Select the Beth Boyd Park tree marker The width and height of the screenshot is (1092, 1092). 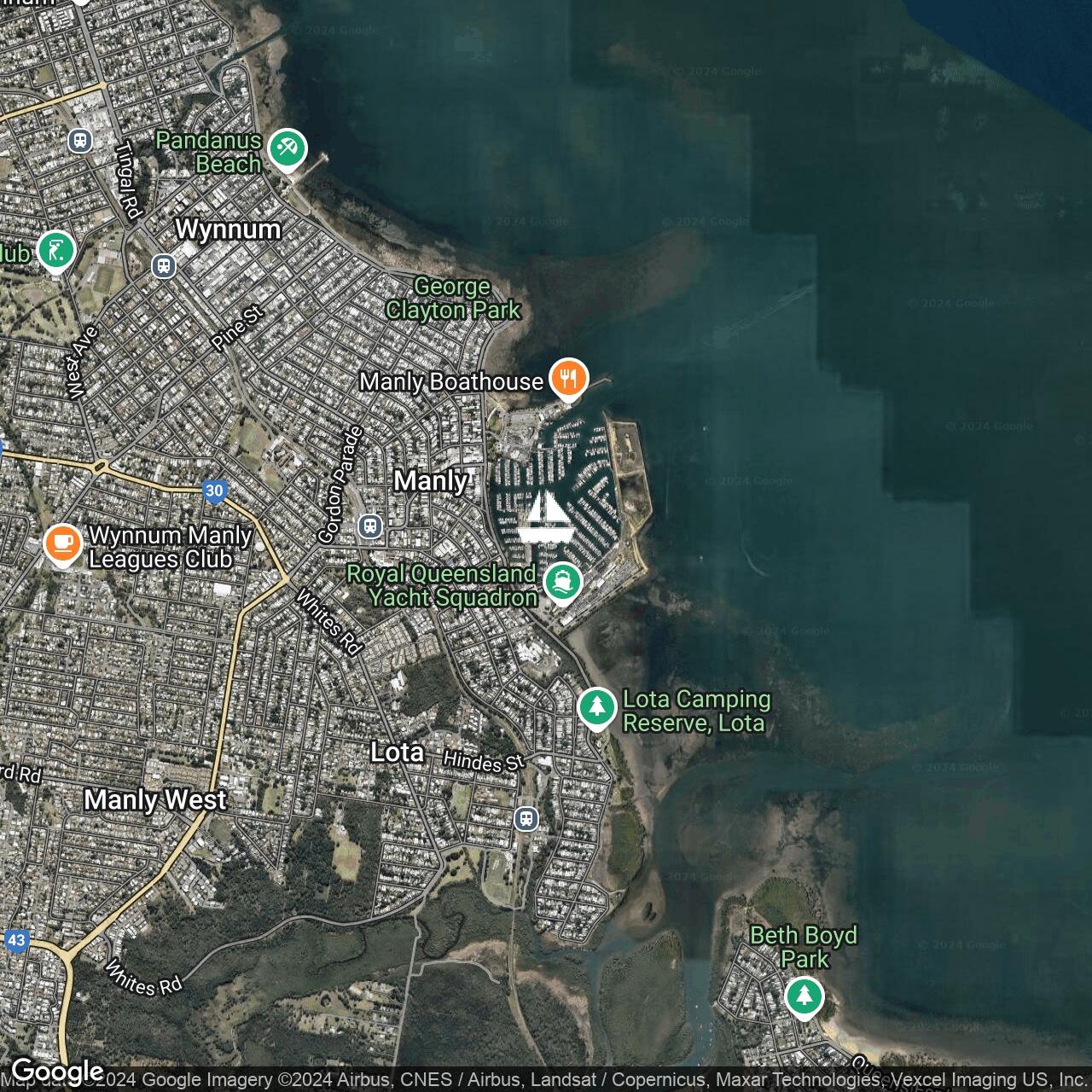click(804, 996)
